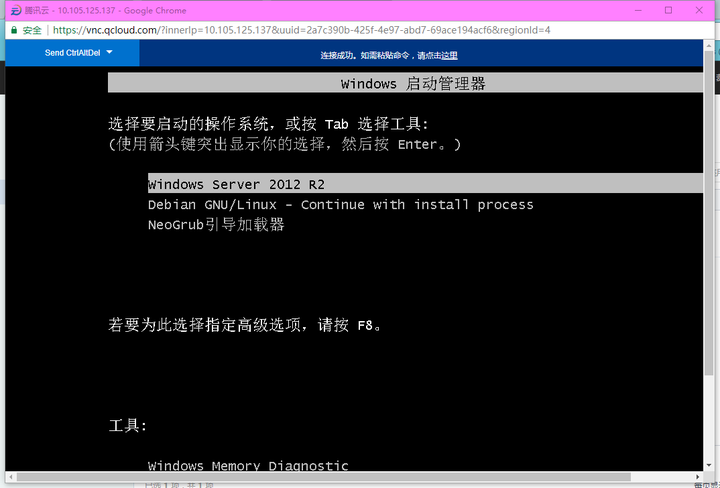This screenshot has height=488, width=720.
Task: Click the Send CtrlAltDel button
Action: click(68, 53)
